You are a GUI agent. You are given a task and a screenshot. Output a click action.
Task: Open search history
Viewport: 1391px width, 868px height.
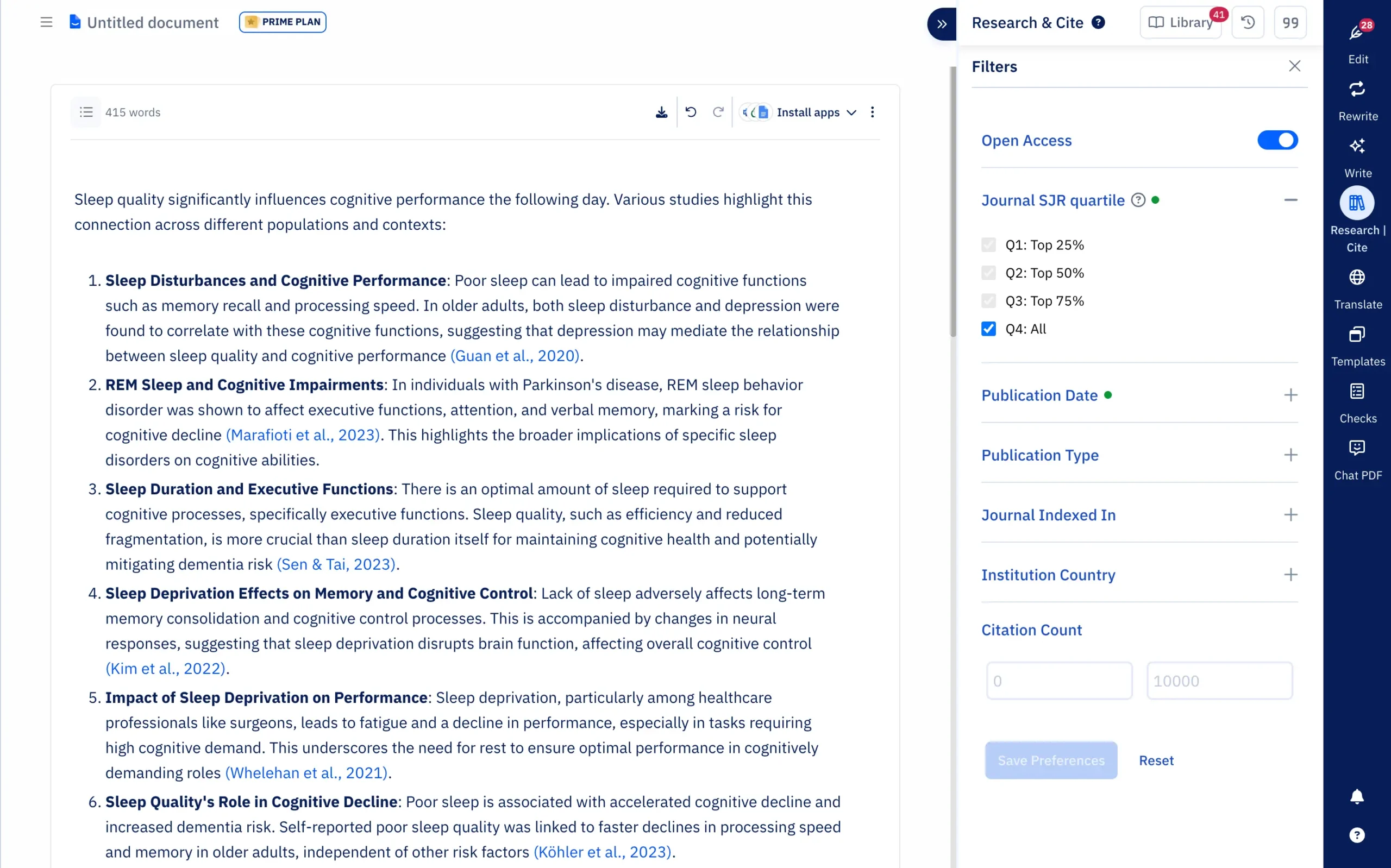pos(1248,22)
